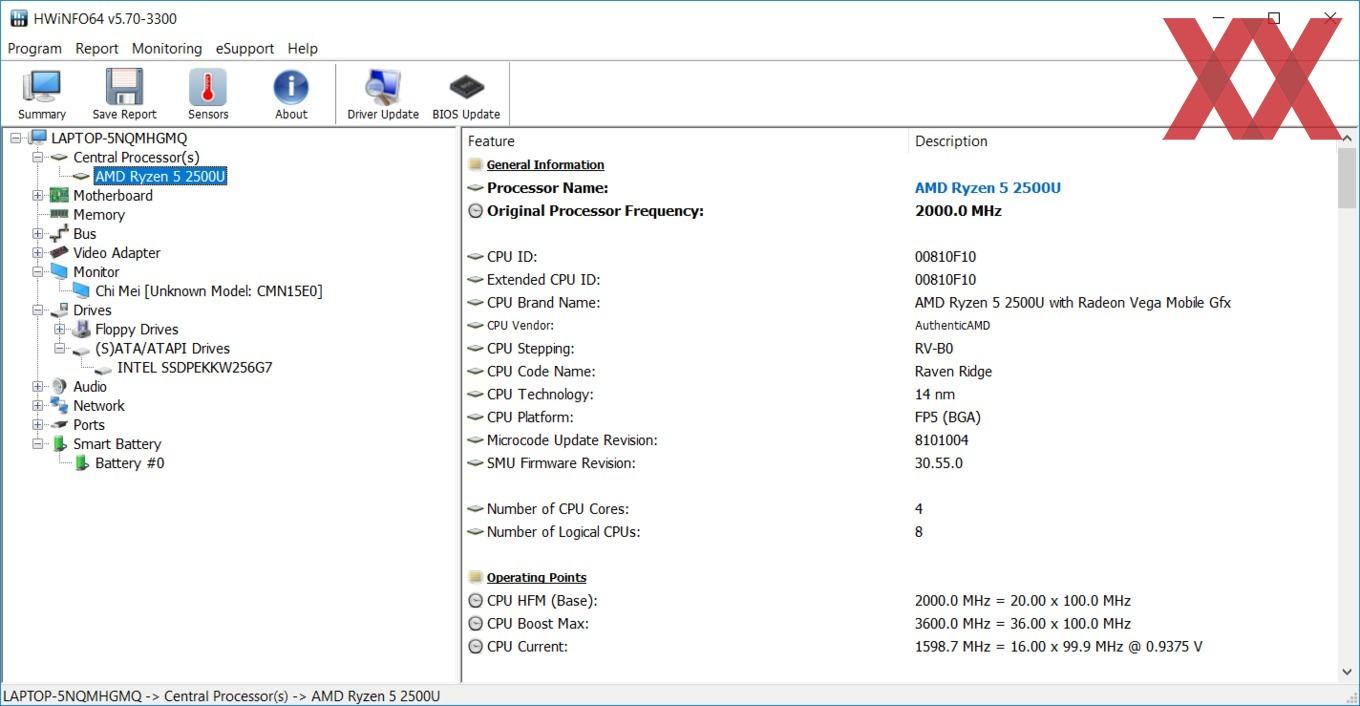Image resolution: width=1360 pixels, height=706 pixels.
Task: Open the Monitoring menu
Action: click(x=167, y=48)
